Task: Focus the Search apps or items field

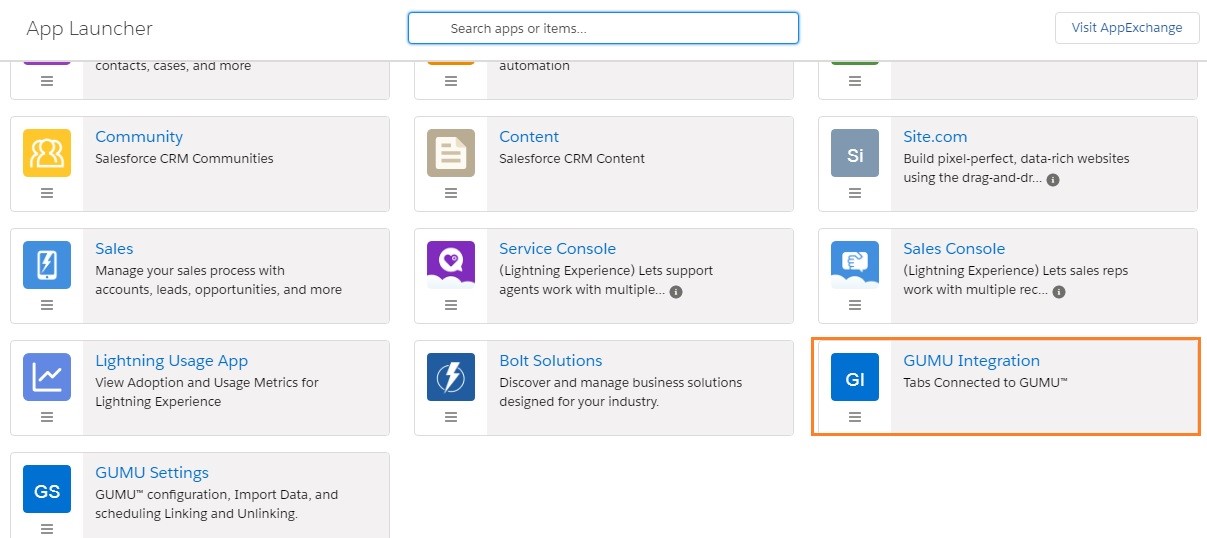Action: click(603, 28)
